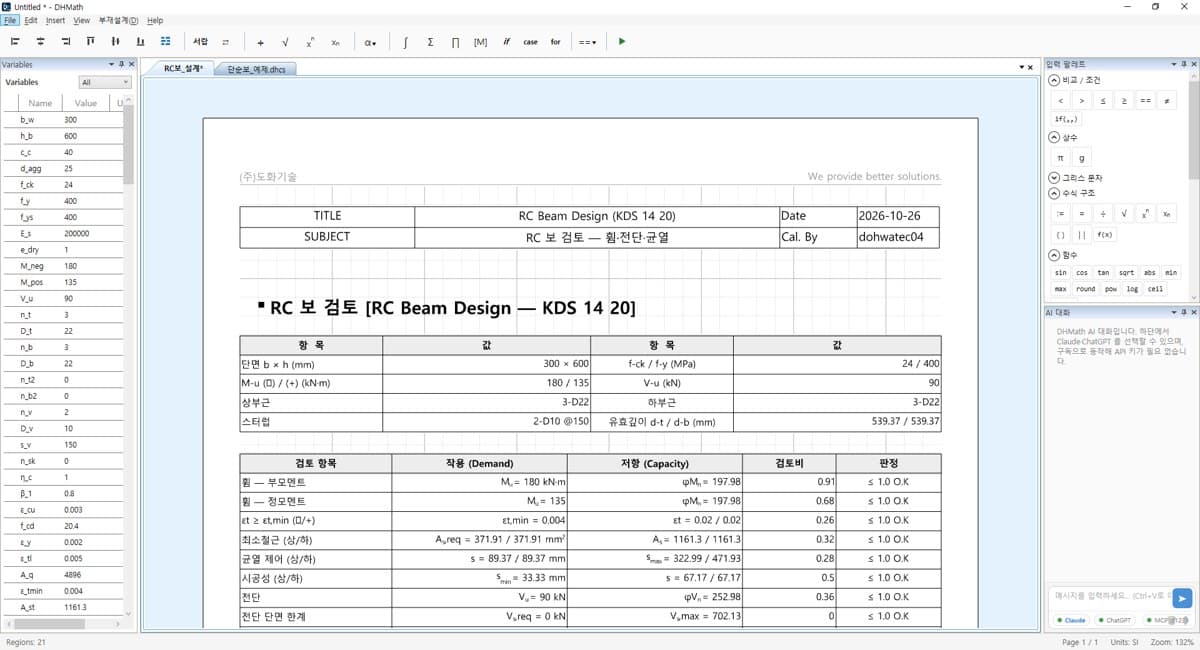Open the Variables filter All dropdown

pos(105,82)
